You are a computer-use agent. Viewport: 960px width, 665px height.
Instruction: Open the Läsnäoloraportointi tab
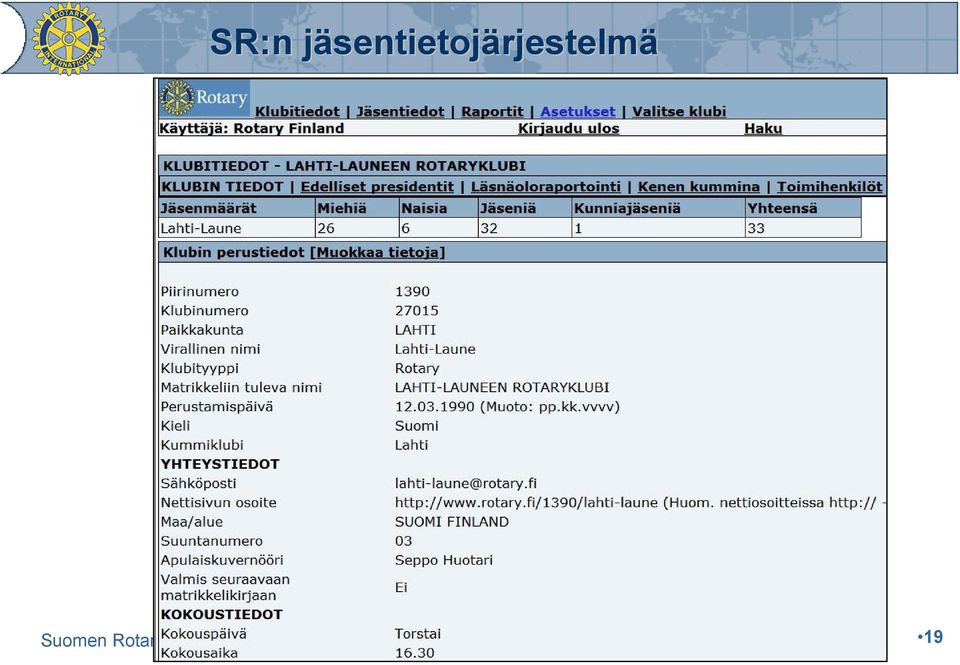546,187
